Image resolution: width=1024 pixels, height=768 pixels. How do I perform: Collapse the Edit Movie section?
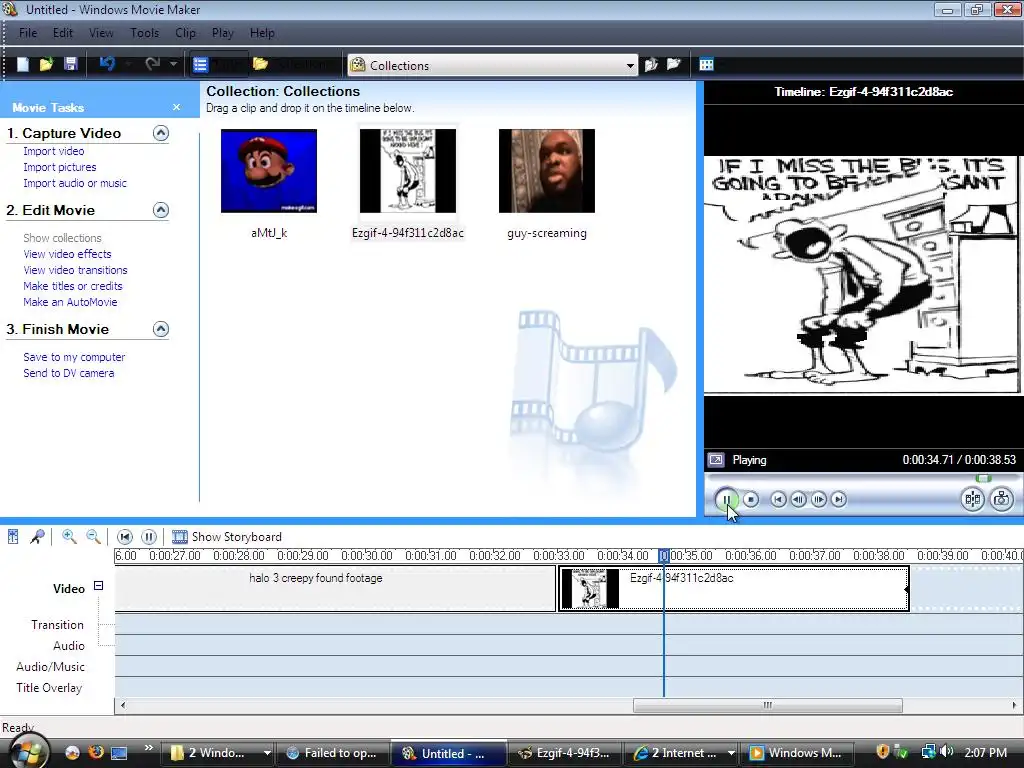[161, 210]
